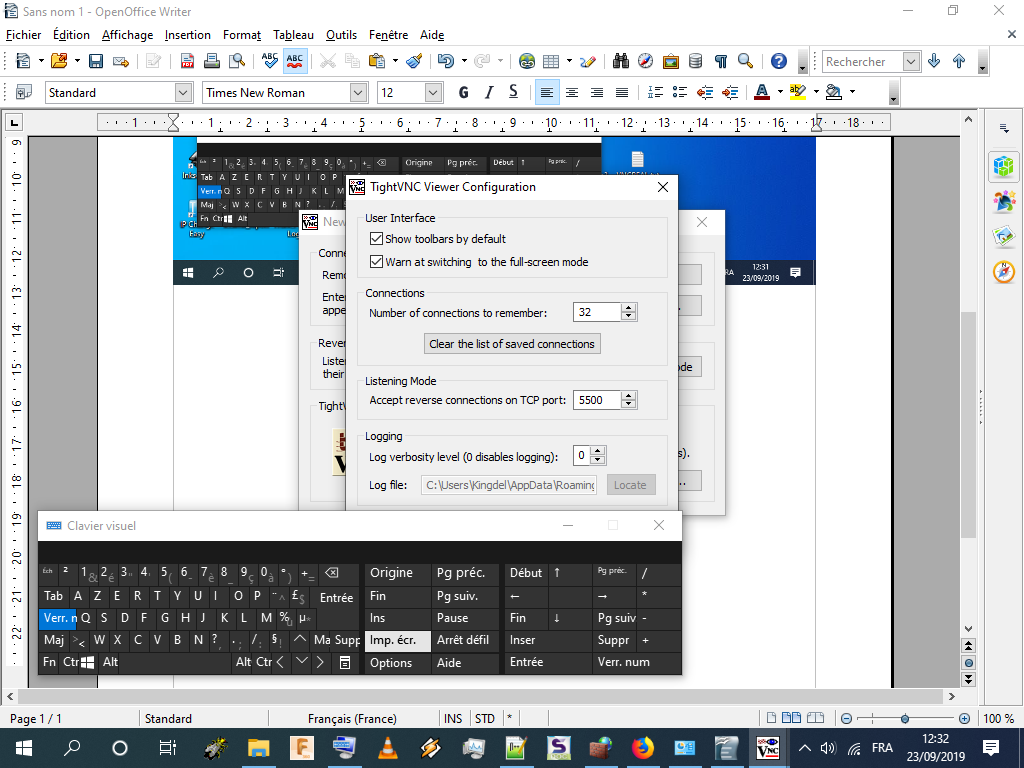Toggle Bold G formatting
Screen dimensions: 1024x768
click(464, 93)
